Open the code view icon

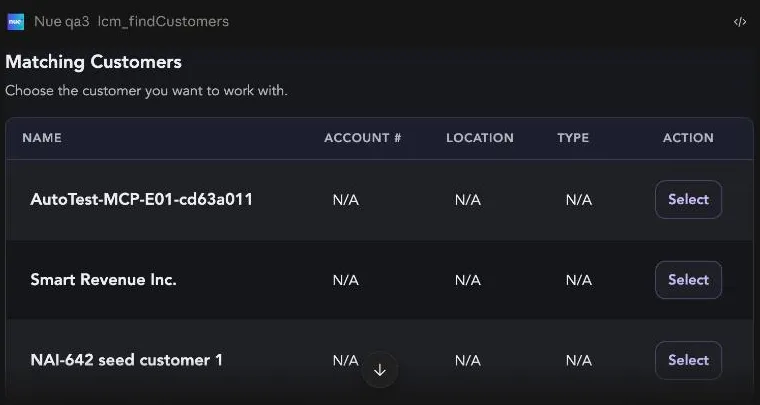(x=740, y=22)
